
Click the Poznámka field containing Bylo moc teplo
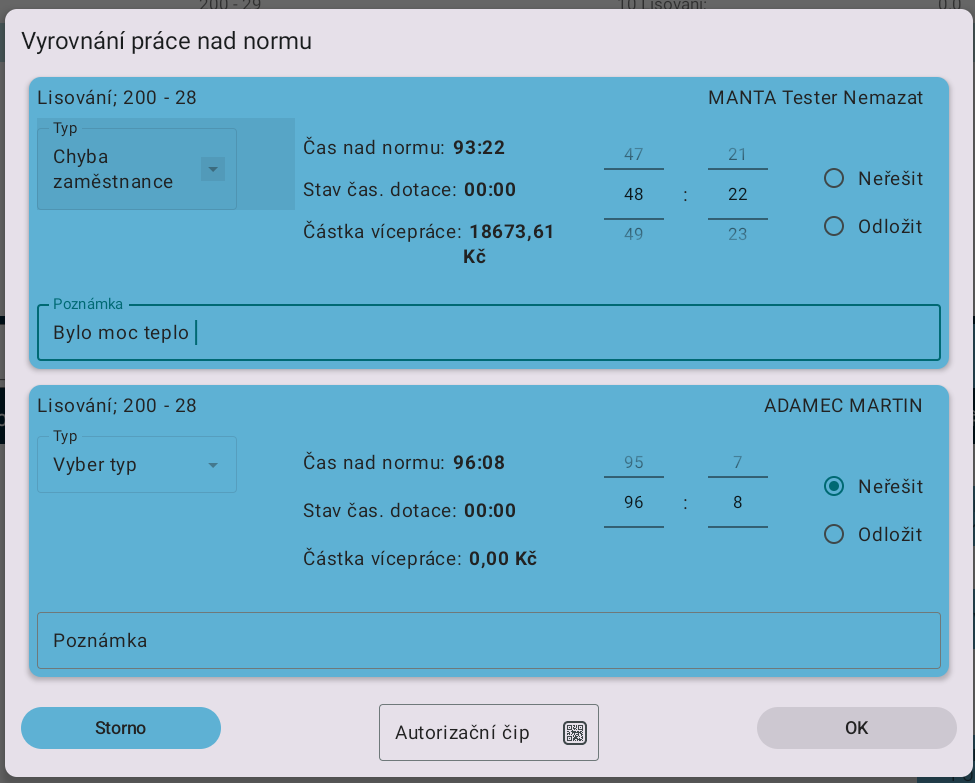tap(488, 333)
